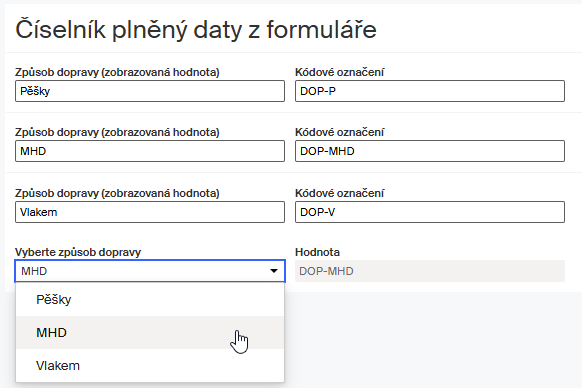The height and width of the screenshot is (388, 582).
Task: Select 'Pěšky' from the dropdown list
Action: (150, 300)
